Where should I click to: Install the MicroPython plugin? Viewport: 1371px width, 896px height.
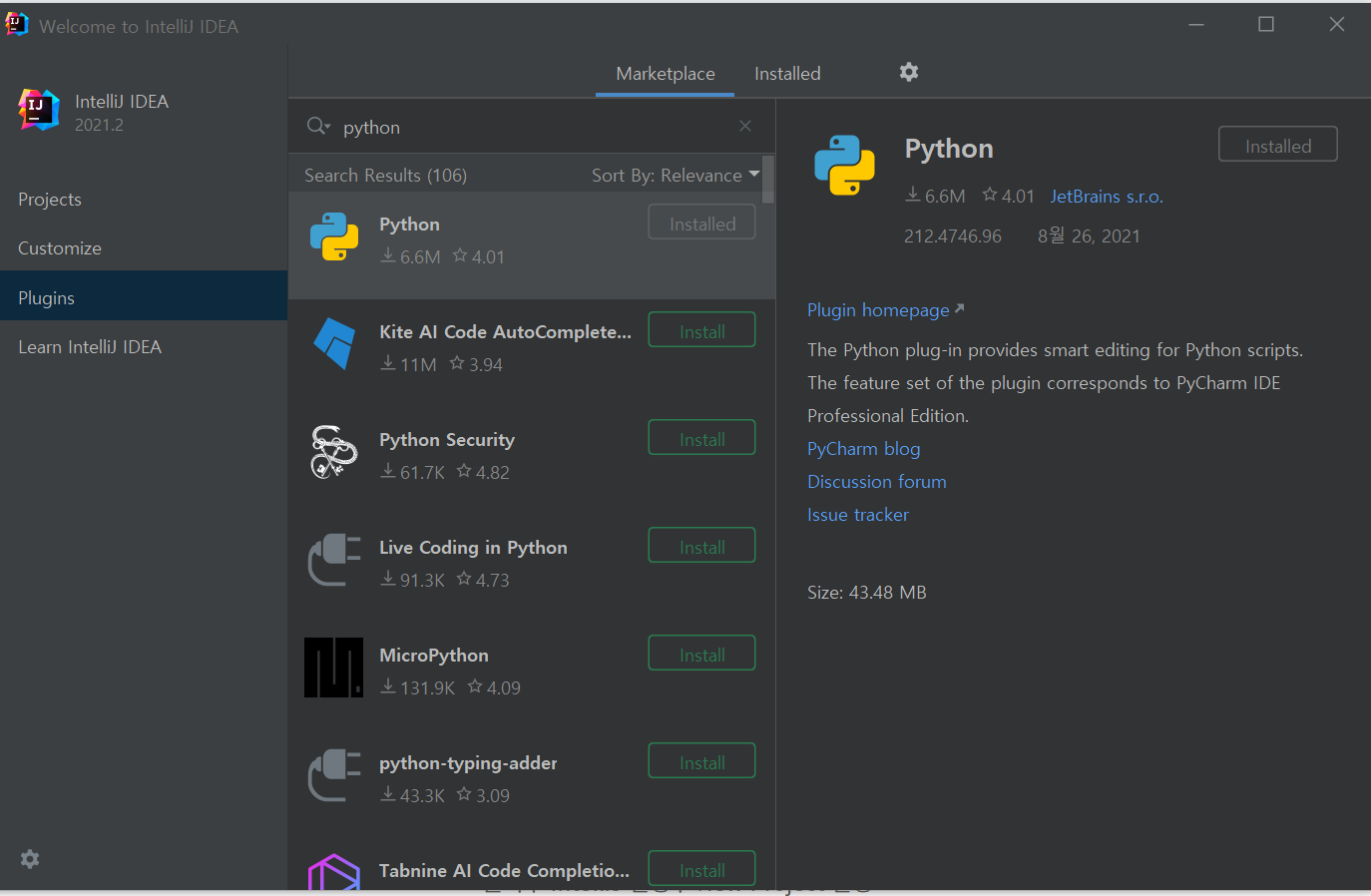tap(701, 654)
